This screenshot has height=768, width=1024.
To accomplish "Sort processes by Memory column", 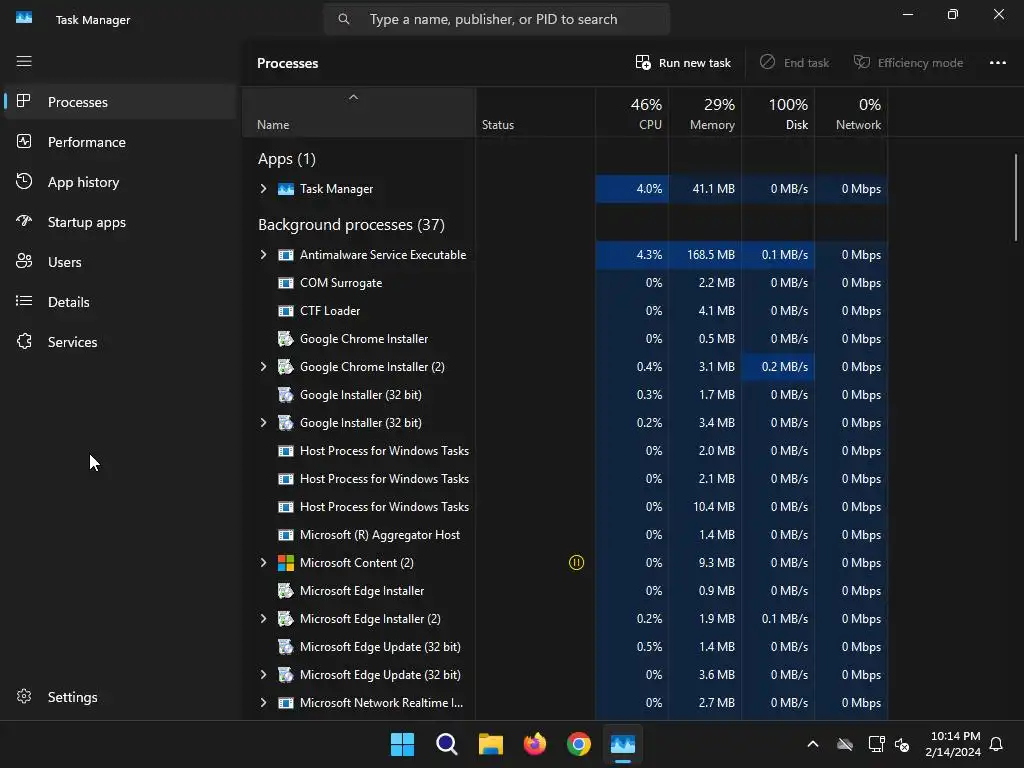I will click(x=705, y=113).
